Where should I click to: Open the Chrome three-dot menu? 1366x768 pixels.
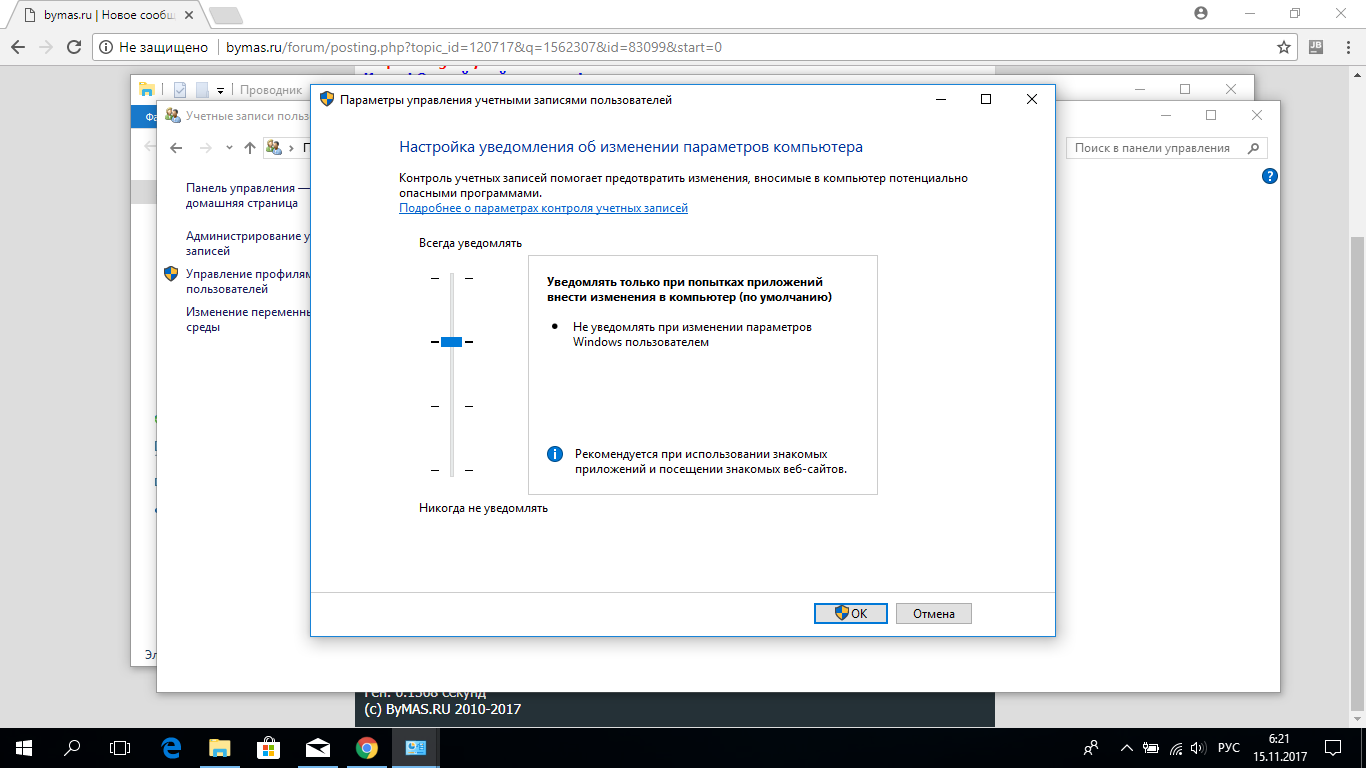coord(1346,47)
